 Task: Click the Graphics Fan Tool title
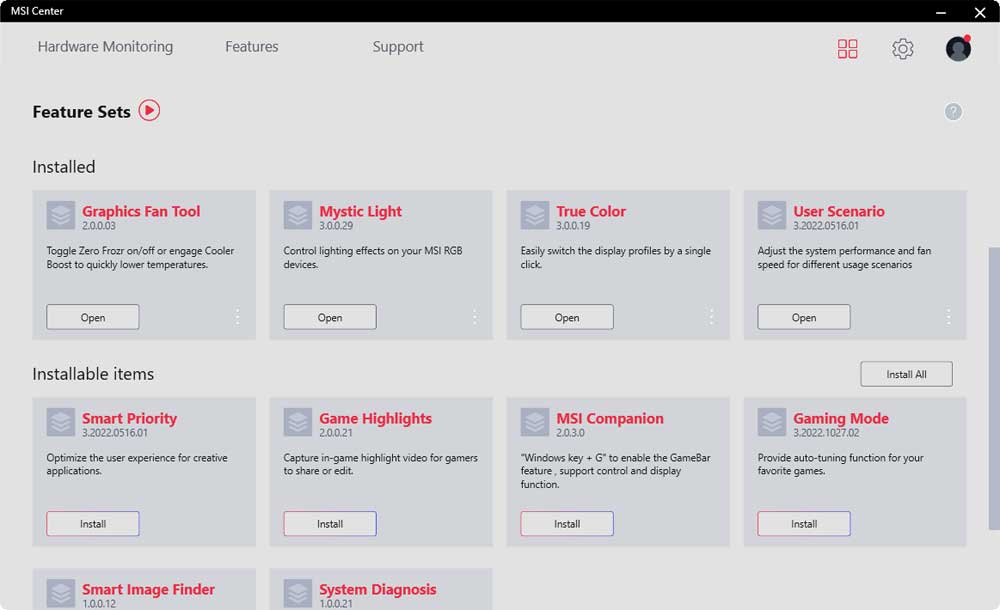click(x=141, y=211)
